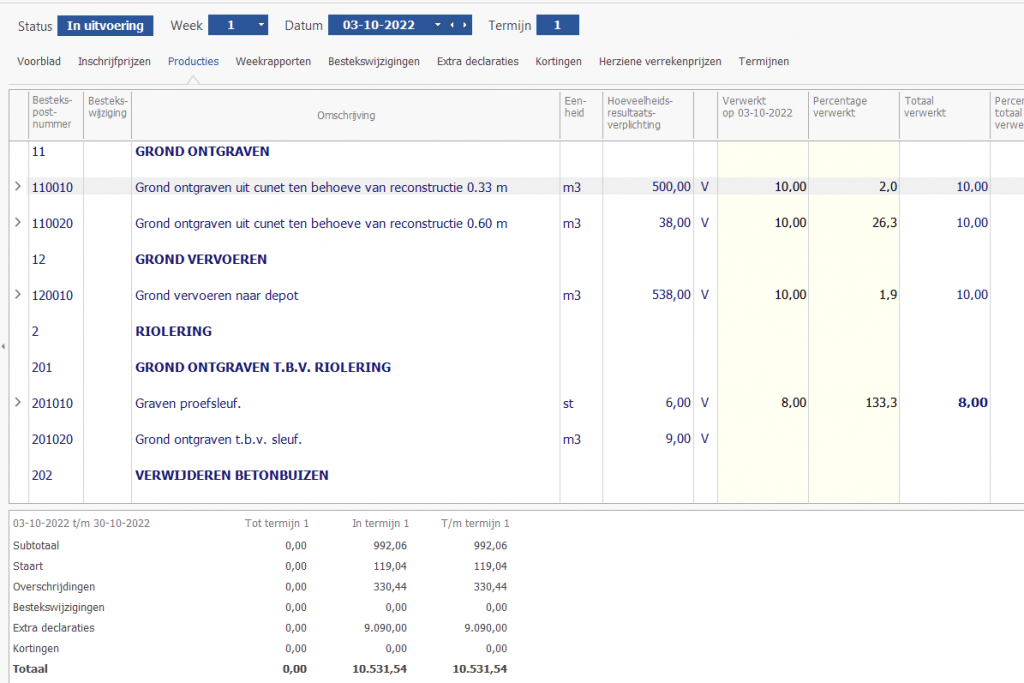Switch to the Bestekswijzigingen tab
This screenshot has height=683, width=1024.
pos(374,61)
